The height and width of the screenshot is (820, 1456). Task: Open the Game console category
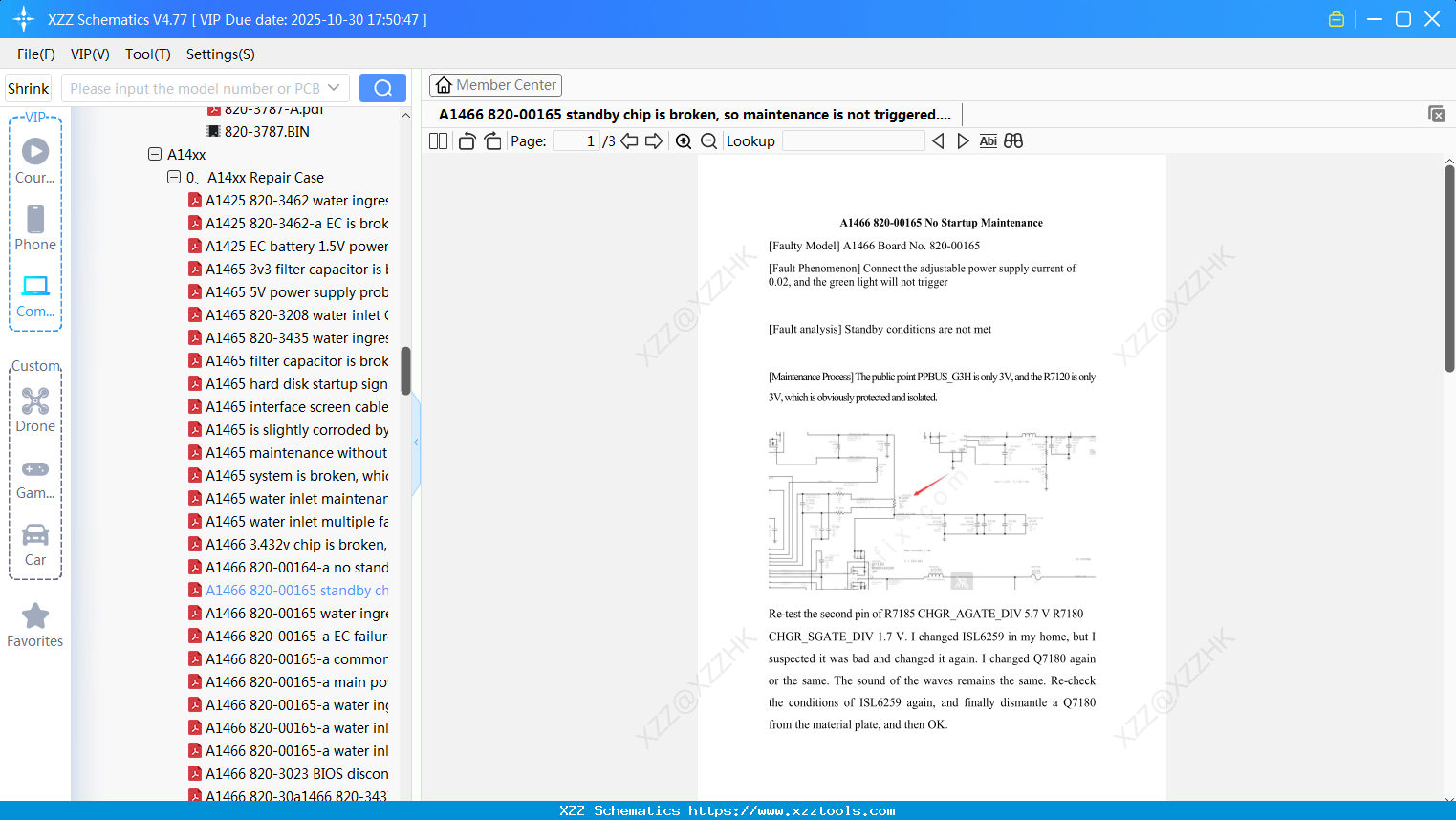[x=35, y=478]
